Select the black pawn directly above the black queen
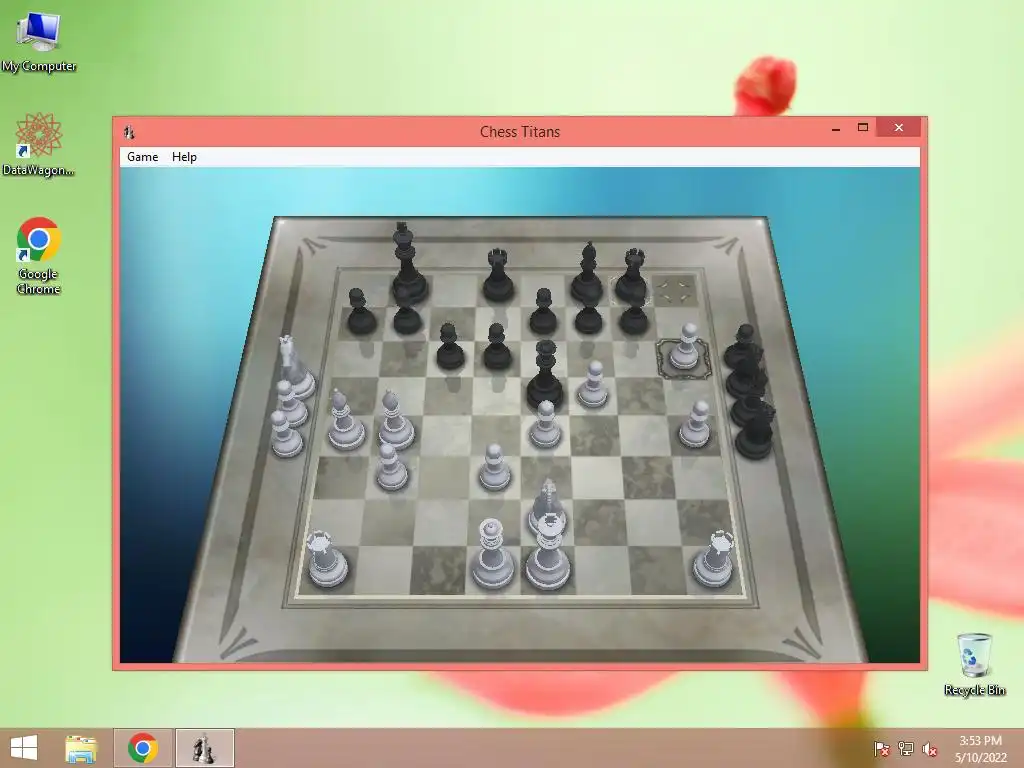The image size is (1024, 768). click(543, 312)
